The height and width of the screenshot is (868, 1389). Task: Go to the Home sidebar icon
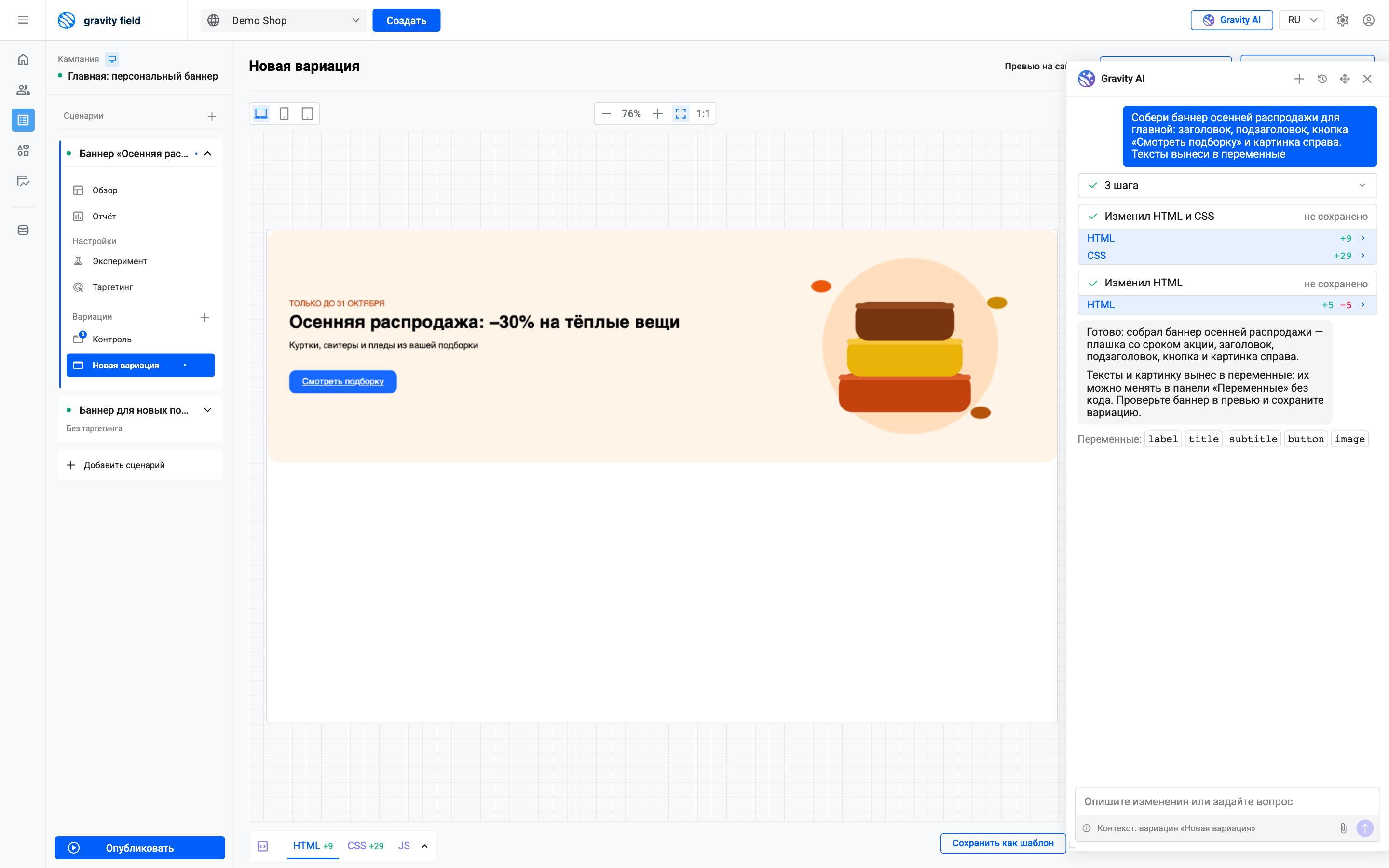(23, 59)
